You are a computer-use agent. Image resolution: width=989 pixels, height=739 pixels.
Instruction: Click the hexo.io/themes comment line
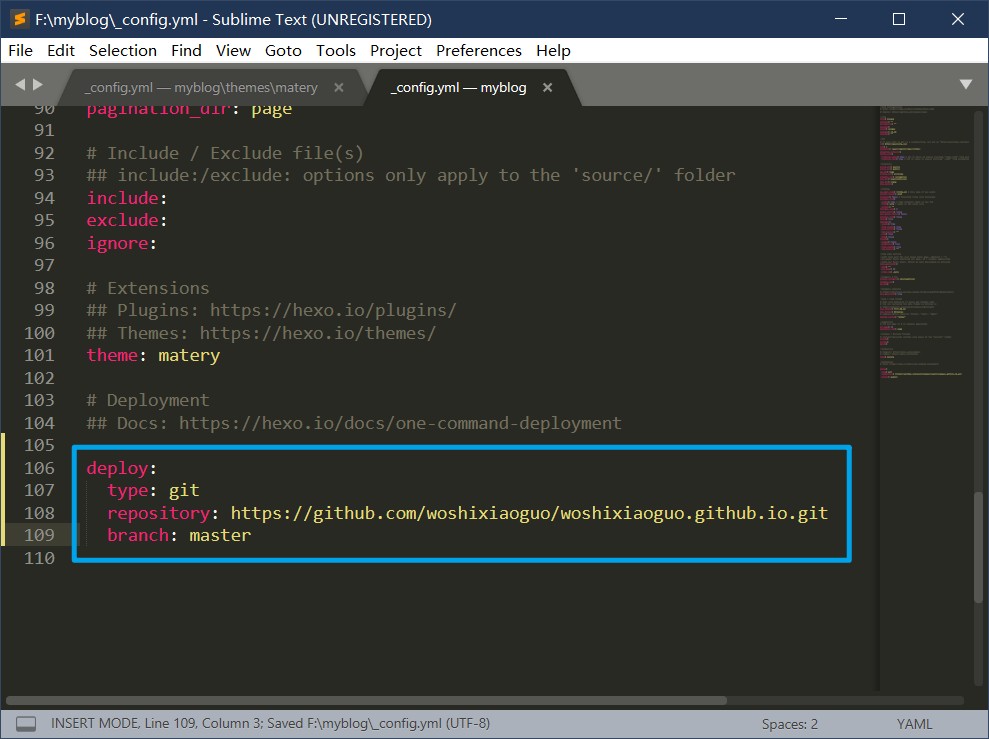point(261,333)
